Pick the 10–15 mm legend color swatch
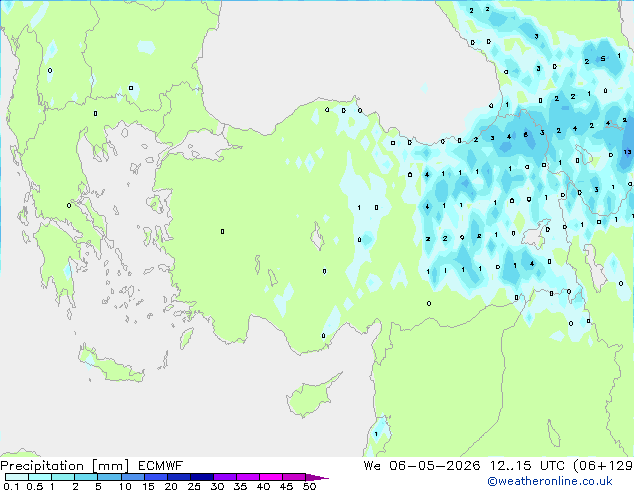 coord(133,477)
